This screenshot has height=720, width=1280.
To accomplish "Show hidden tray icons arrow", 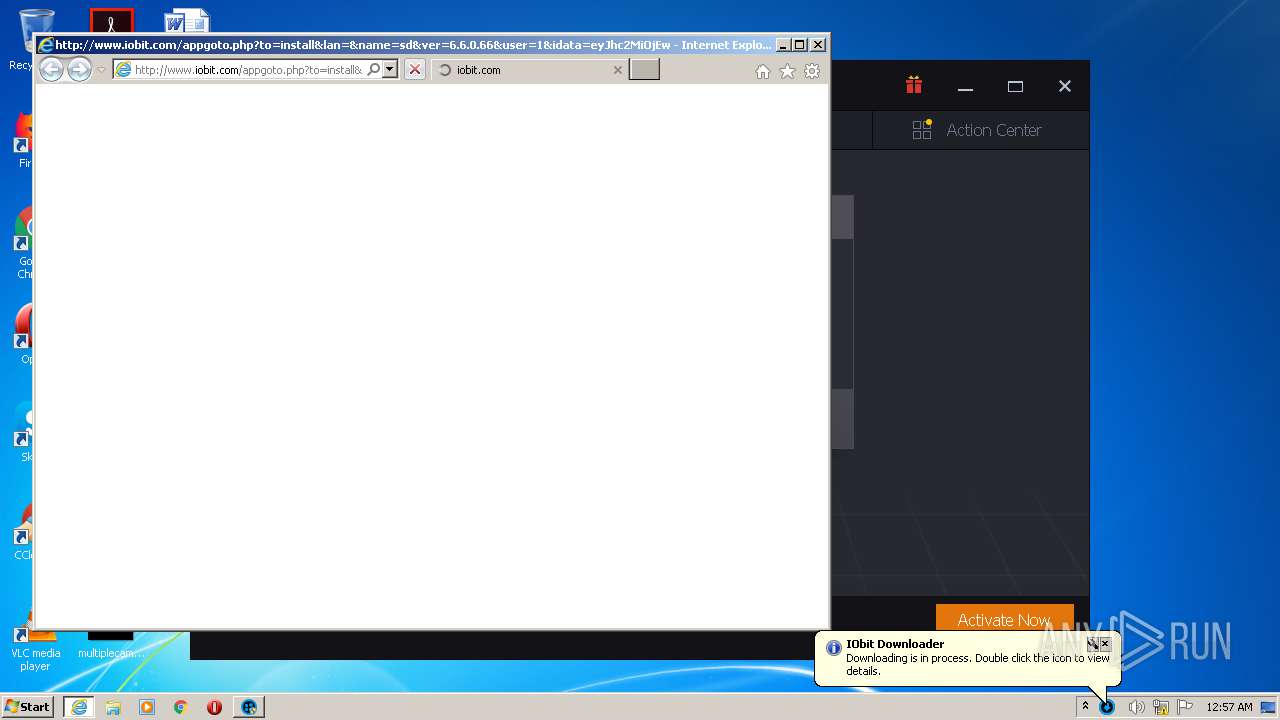I will point(1085,706).
